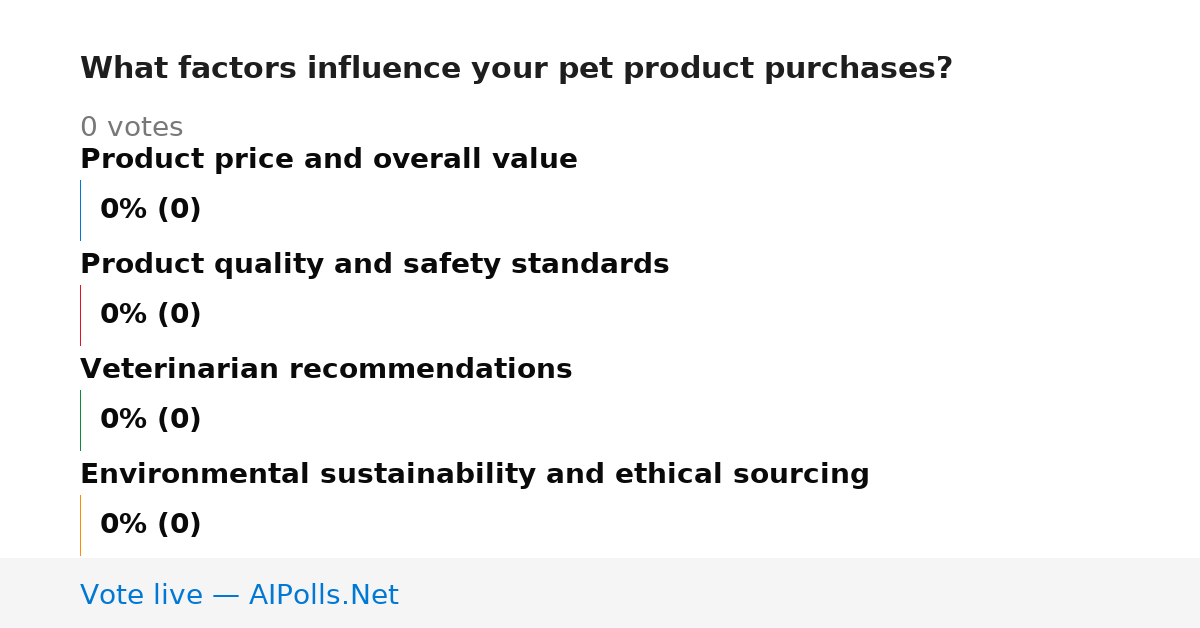Click the 'AIPolls.Net' text in footer

click(x=323, y=596)
